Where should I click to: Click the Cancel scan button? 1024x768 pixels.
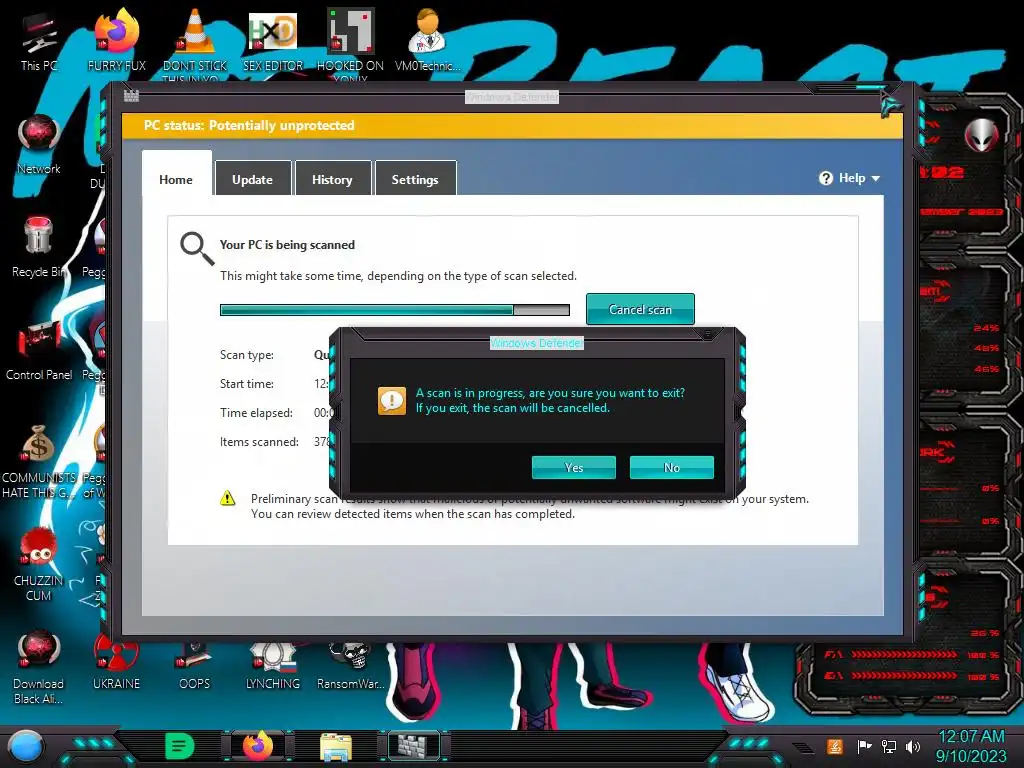[640, 310]
